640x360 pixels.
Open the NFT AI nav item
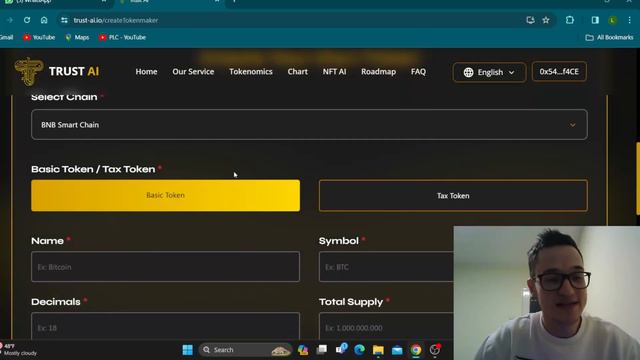click(x=334, y=71)
